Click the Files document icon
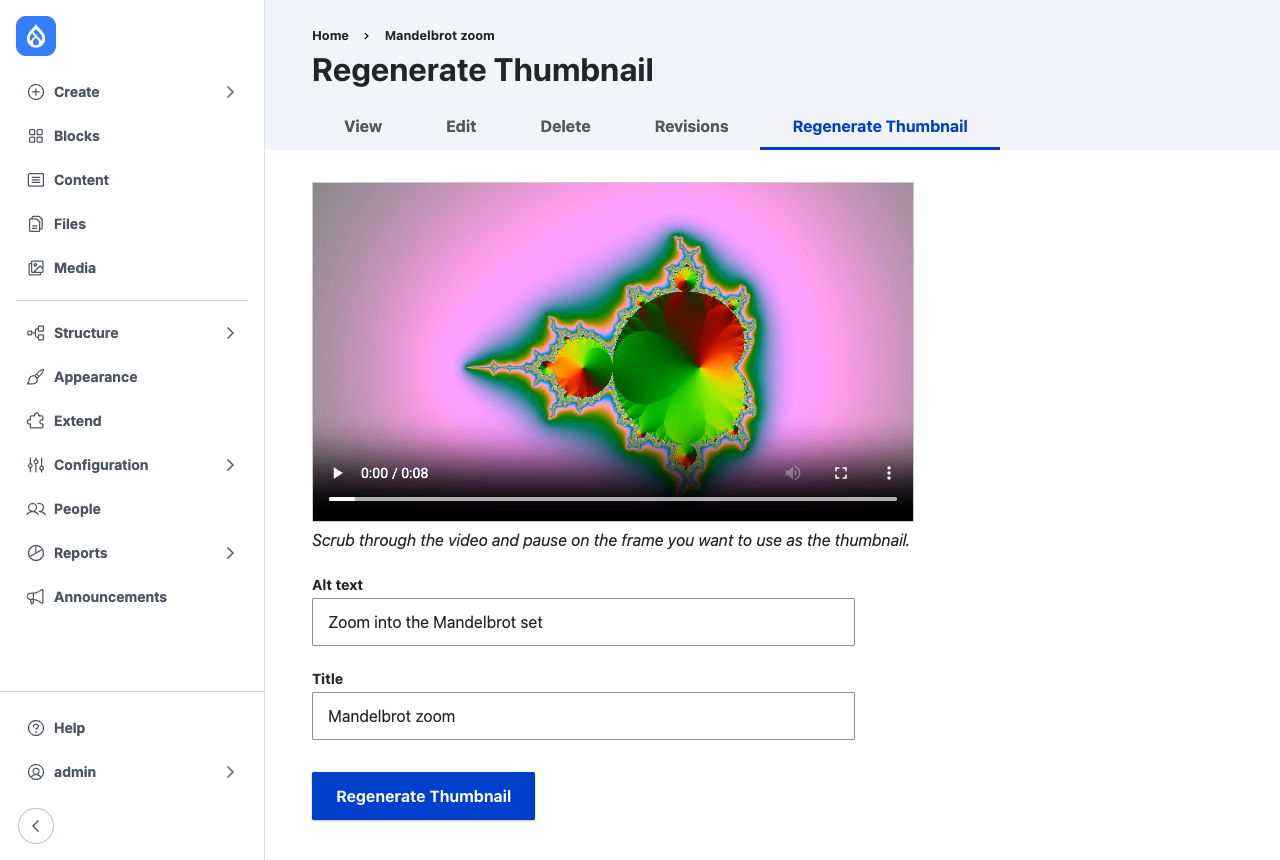Image resolution: width=1280 pixels, height=860 pixels. point(36,224)
